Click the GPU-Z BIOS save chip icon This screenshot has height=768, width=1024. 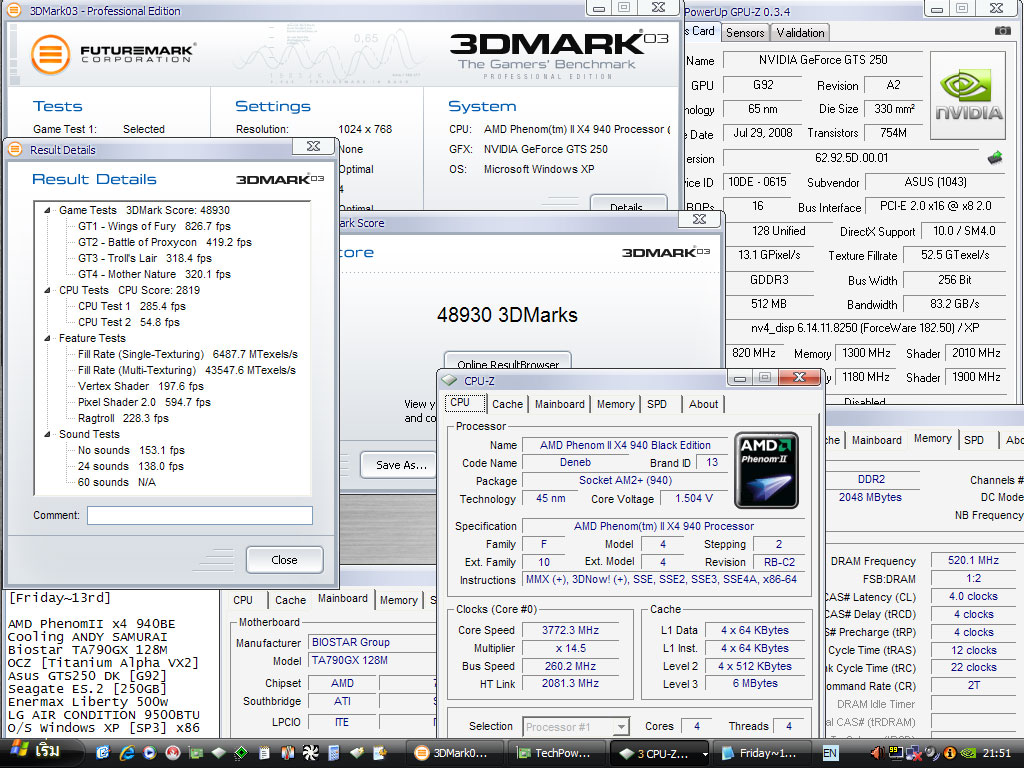[x=995, y=158]
